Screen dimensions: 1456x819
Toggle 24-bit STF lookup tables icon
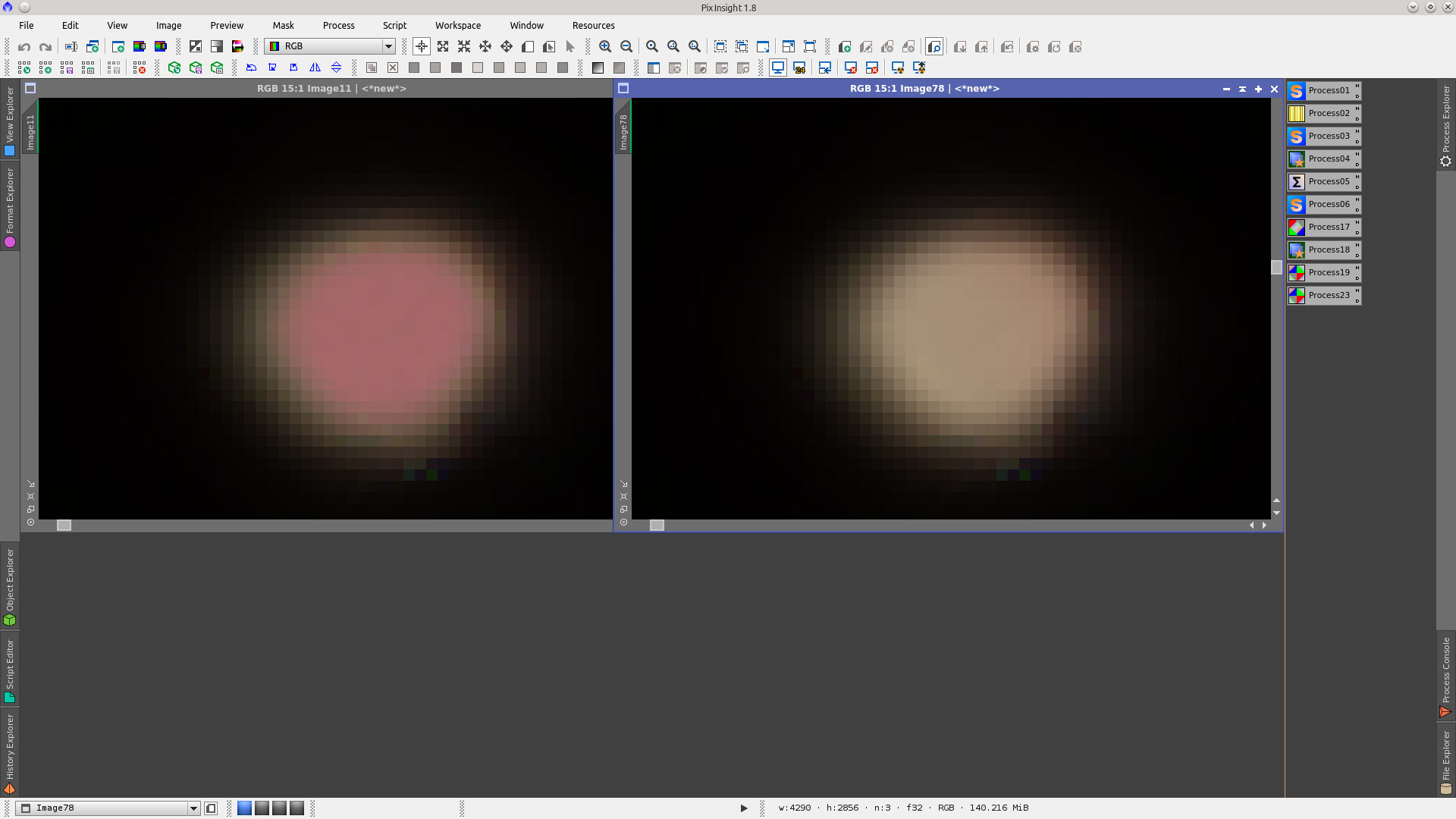(799, 68)
